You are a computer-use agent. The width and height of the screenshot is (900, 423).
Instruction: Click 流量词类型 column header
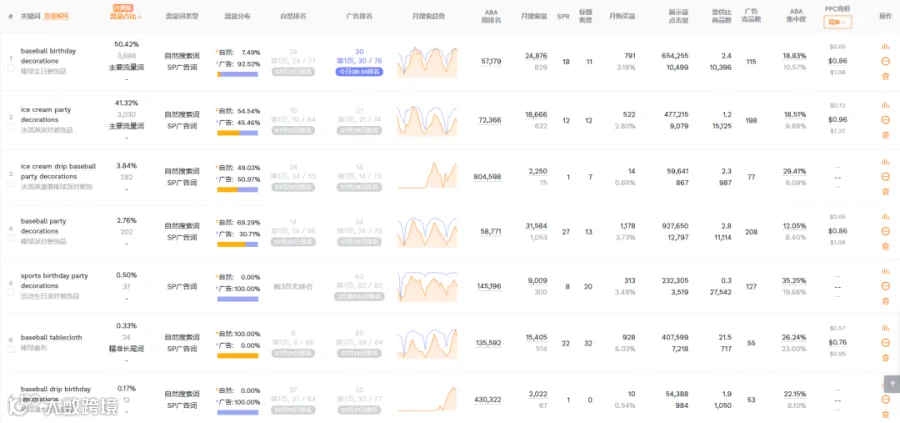point(181,16)
